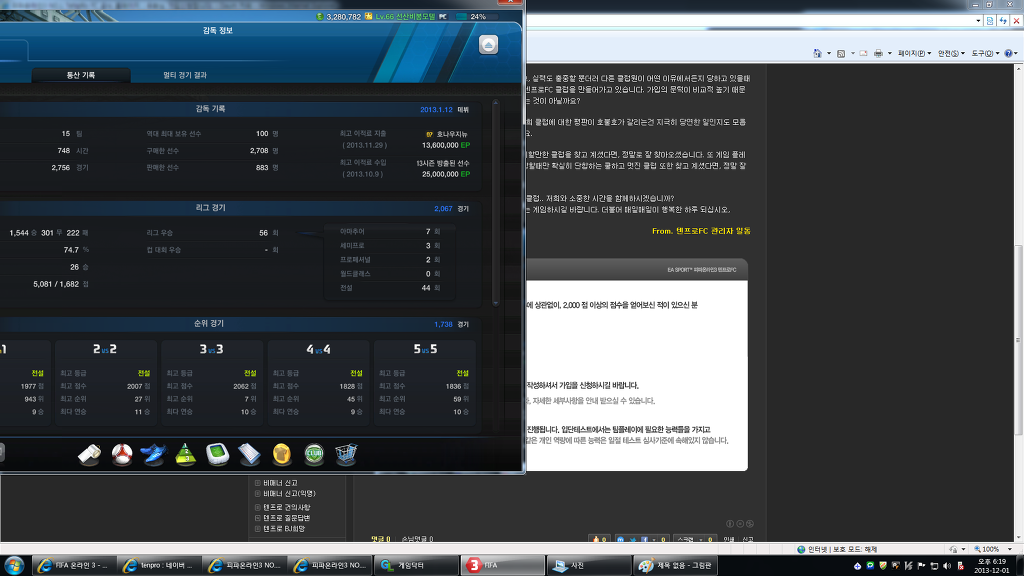Open the green CLUB badge icon

[x=314, y=454]
